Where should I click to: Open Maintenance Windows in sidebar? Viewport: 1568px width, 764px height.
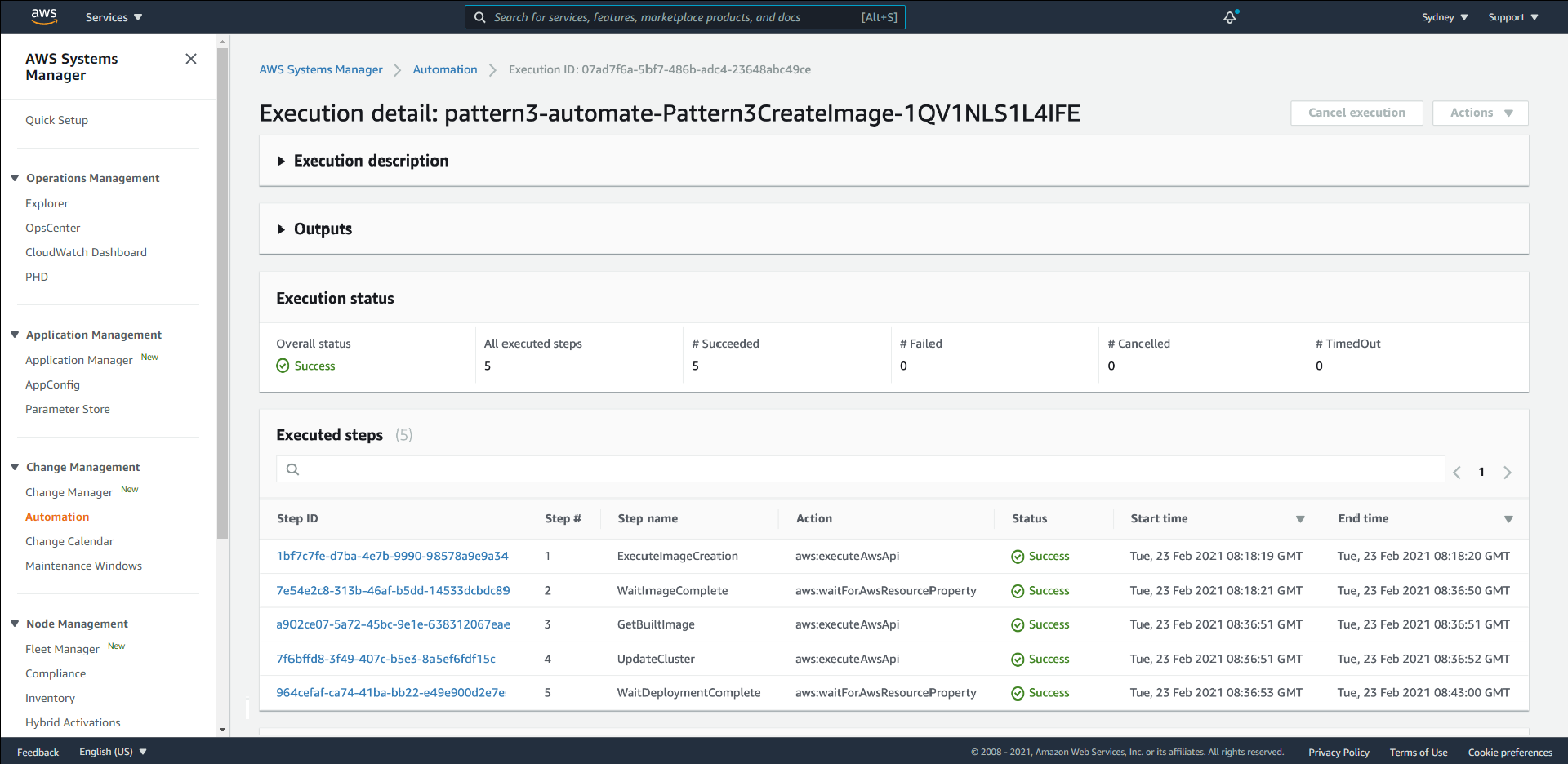tap(83, 566)
